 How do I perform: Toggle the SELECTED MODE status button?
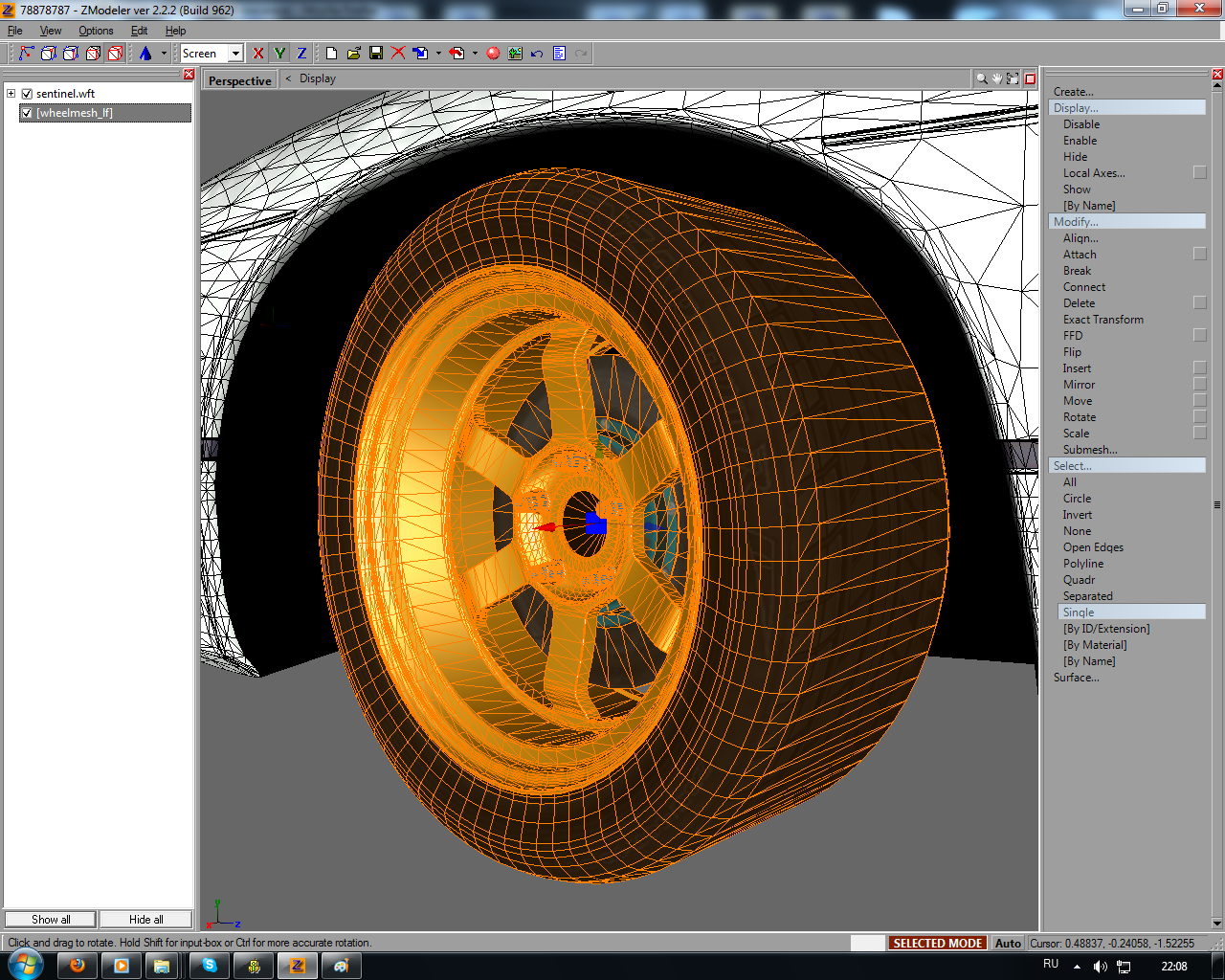tap(937, 943)
